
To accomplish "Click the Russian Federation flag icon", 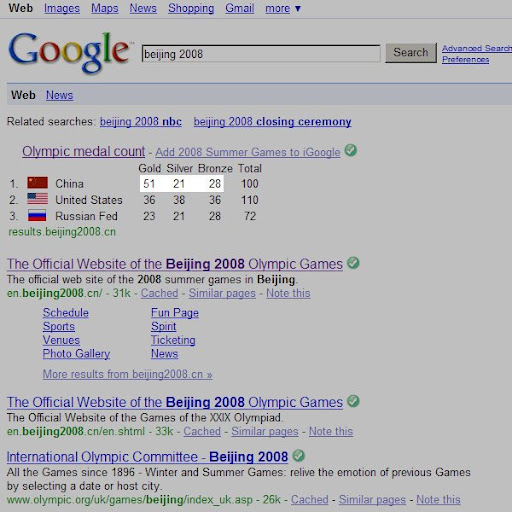I will coord(37,215).
